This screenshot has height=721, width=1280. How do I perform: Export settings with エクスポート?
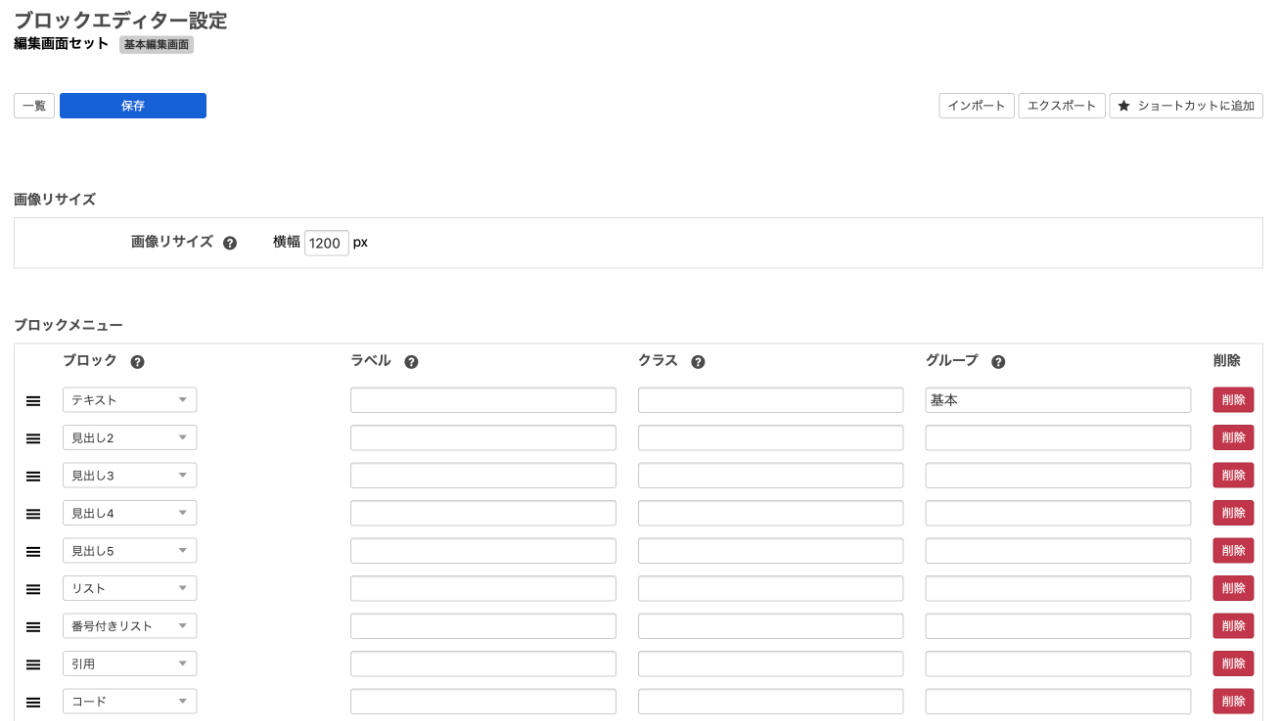click(x=1061, y=105)
